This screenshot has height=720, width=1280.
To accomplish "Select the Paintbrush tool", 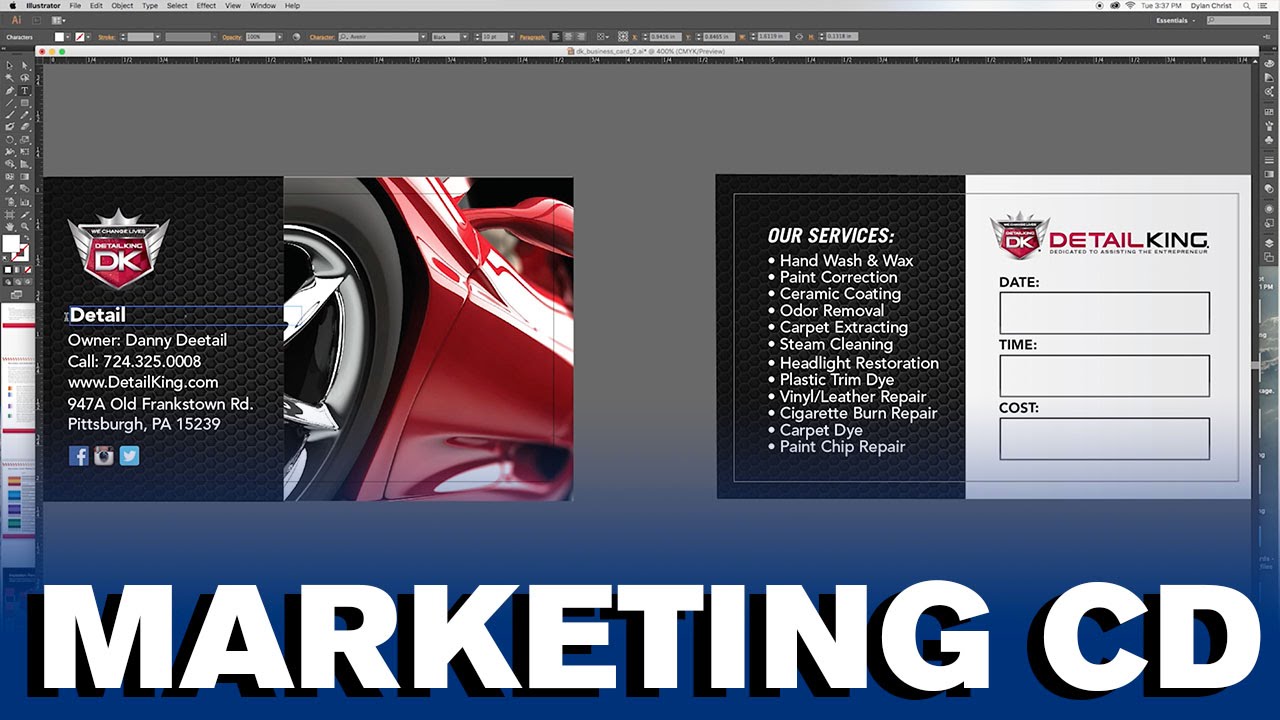I will pyautogui.click(x=10, y=114).
